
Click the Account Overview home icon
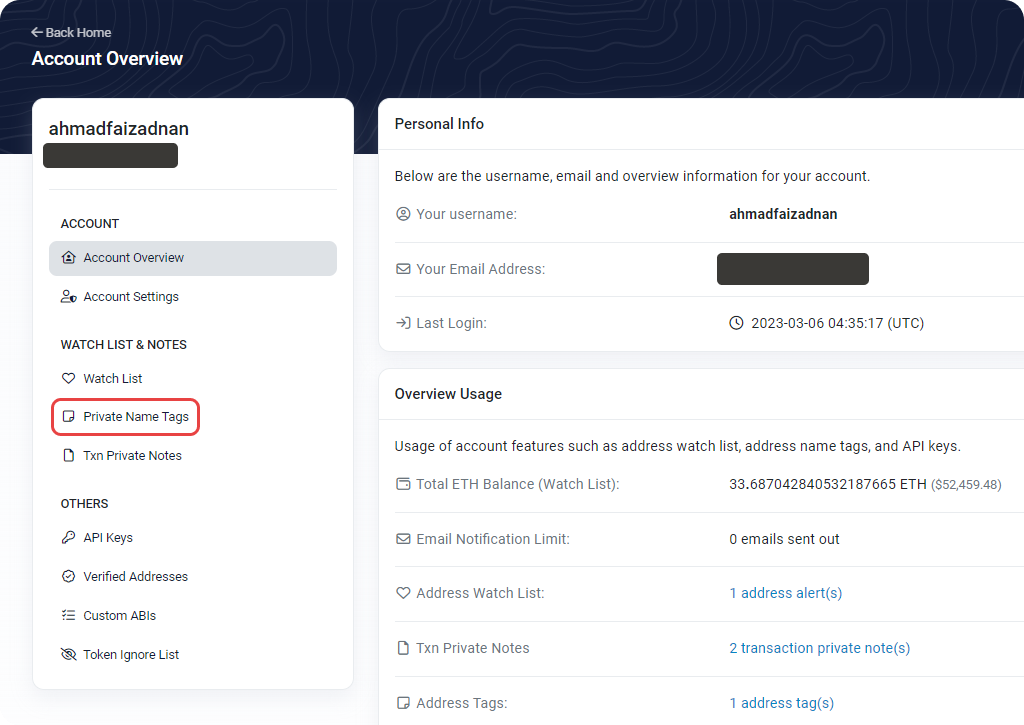(x=69, y=258)
